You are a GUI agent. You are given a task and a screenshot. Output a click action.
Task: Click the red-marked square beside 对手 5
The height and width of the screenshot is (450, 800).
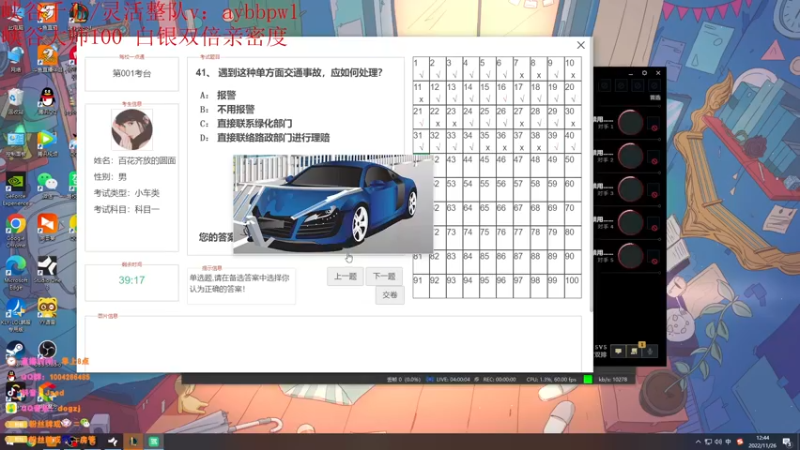point(653,257)
